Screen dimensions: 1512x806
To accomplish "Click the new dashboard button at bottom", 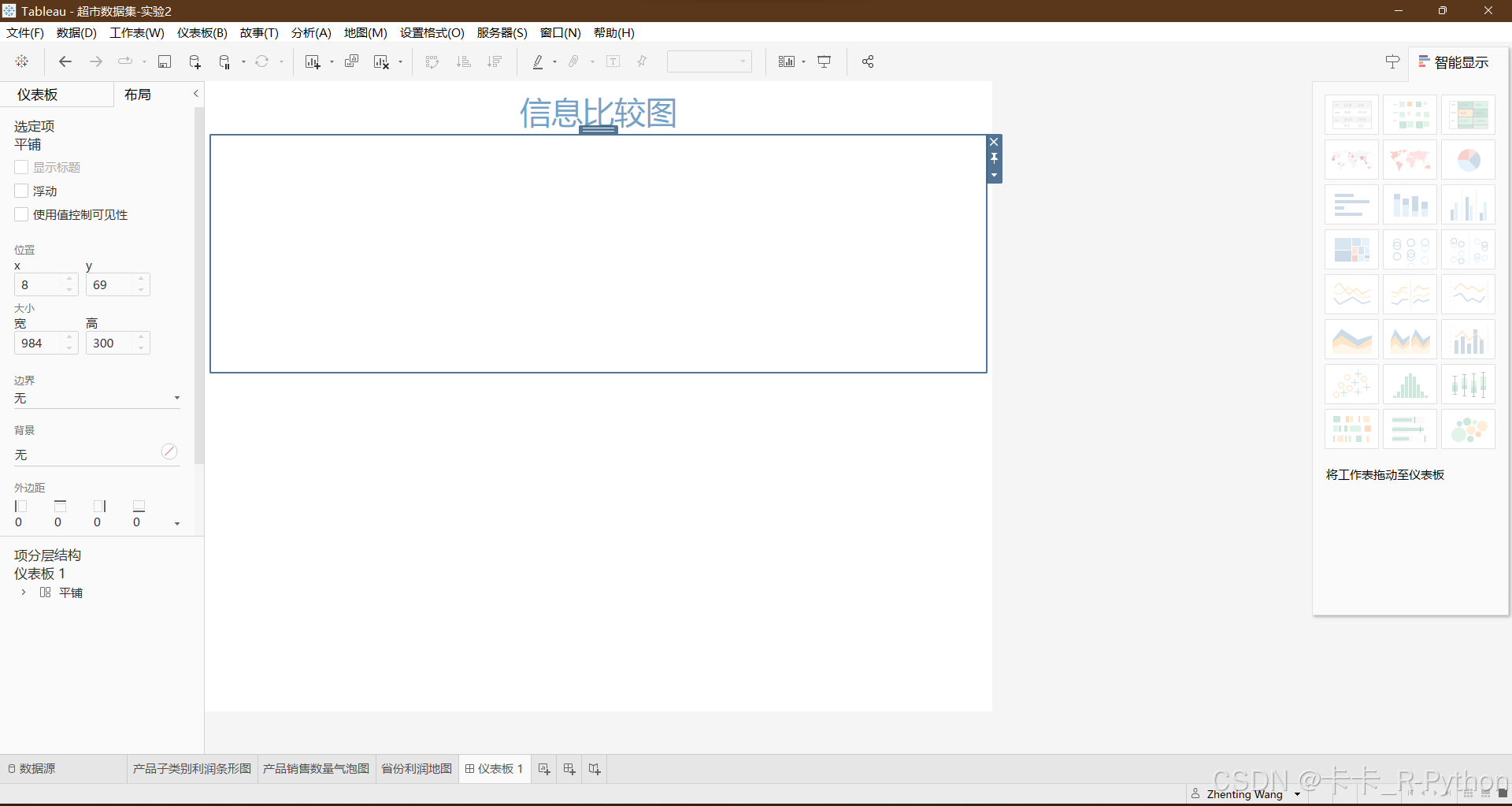I will (x=569, y=769).
